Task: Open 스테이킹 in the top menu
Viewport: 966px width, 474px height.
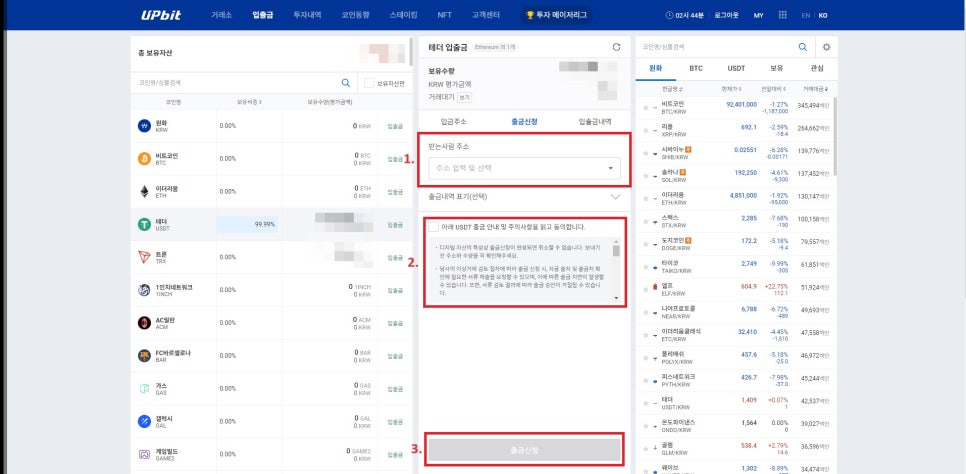Action: (x=404, y=15)
